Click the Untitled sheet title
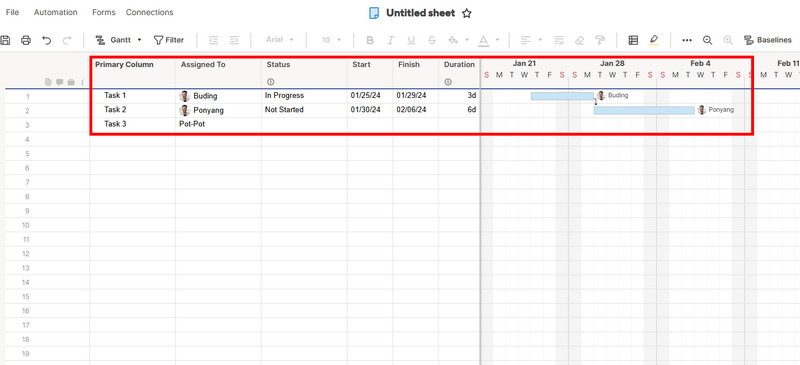 [x=420, y=13]
